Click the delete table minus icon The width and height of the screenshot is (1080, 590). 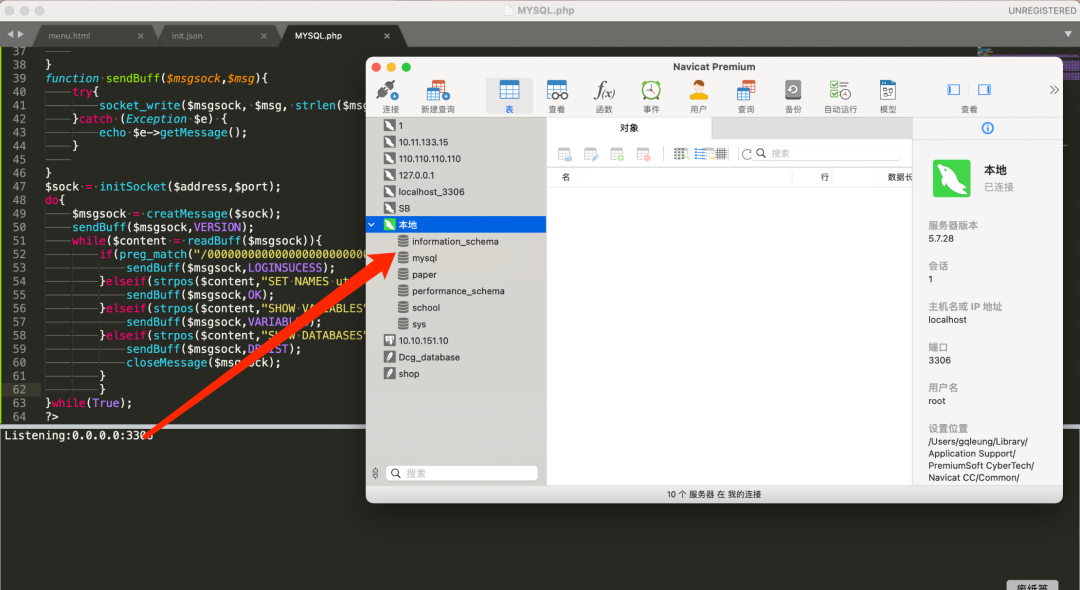click(643, 154)
